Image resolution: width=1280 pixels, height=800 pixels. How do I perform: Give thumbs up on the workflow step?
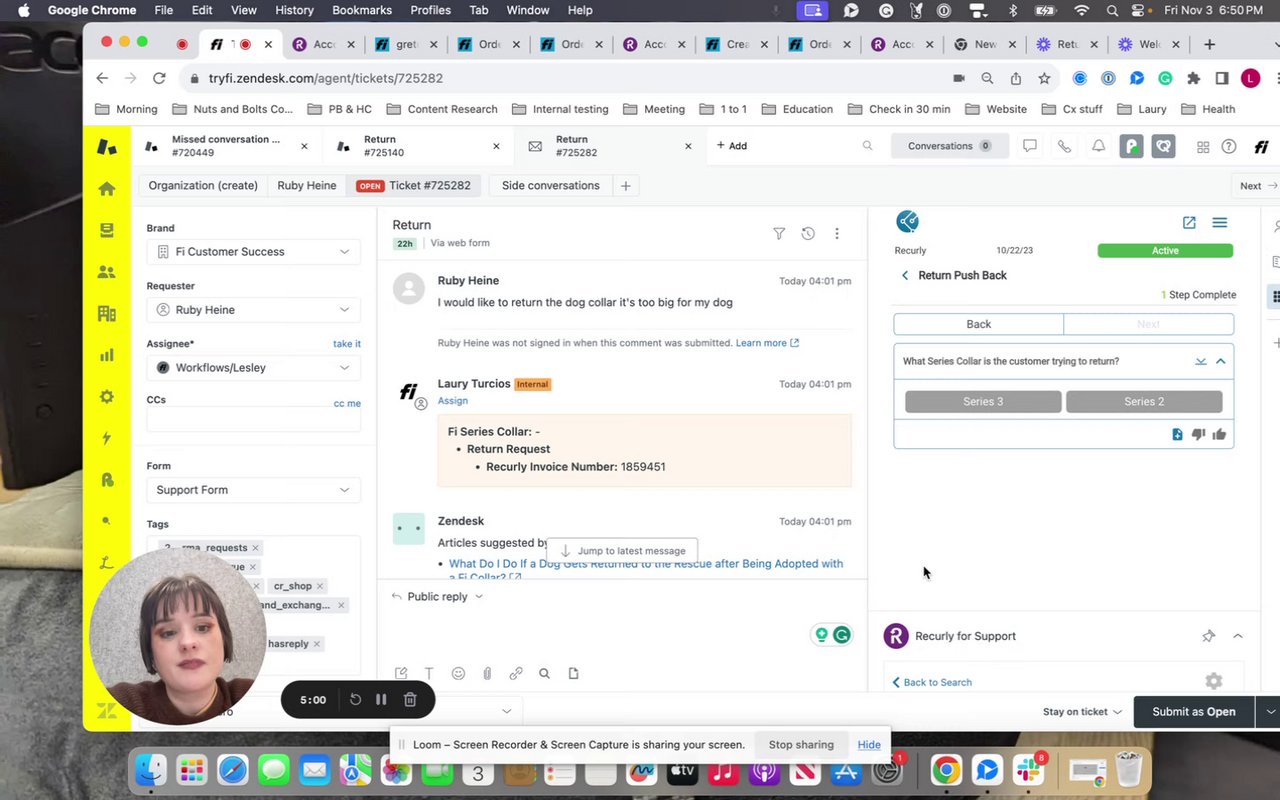point(1219,434)
